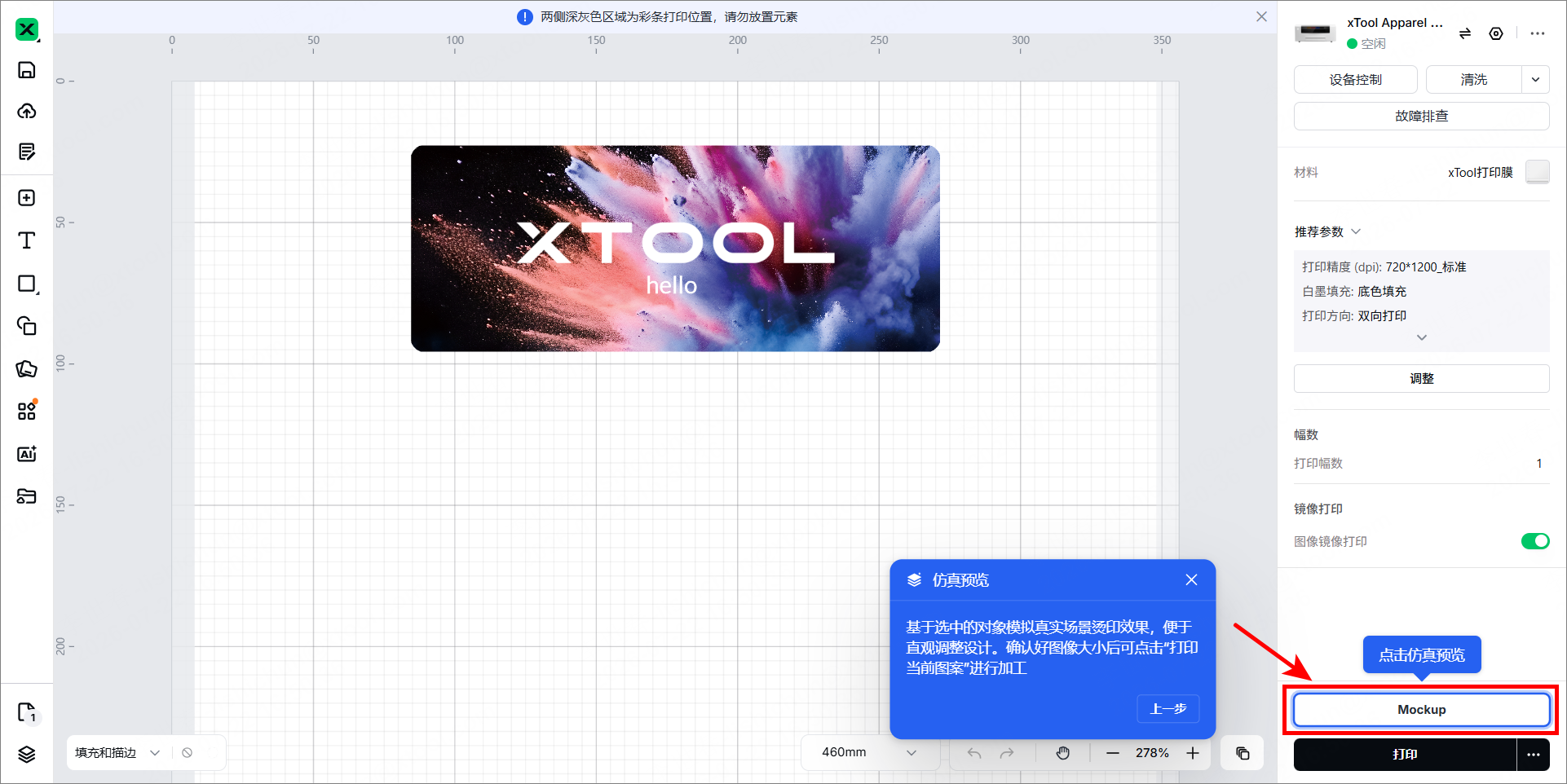Screen dimensions: 1567x784
Task: Zoom in with the plus icon
Action: point(1193,753)
